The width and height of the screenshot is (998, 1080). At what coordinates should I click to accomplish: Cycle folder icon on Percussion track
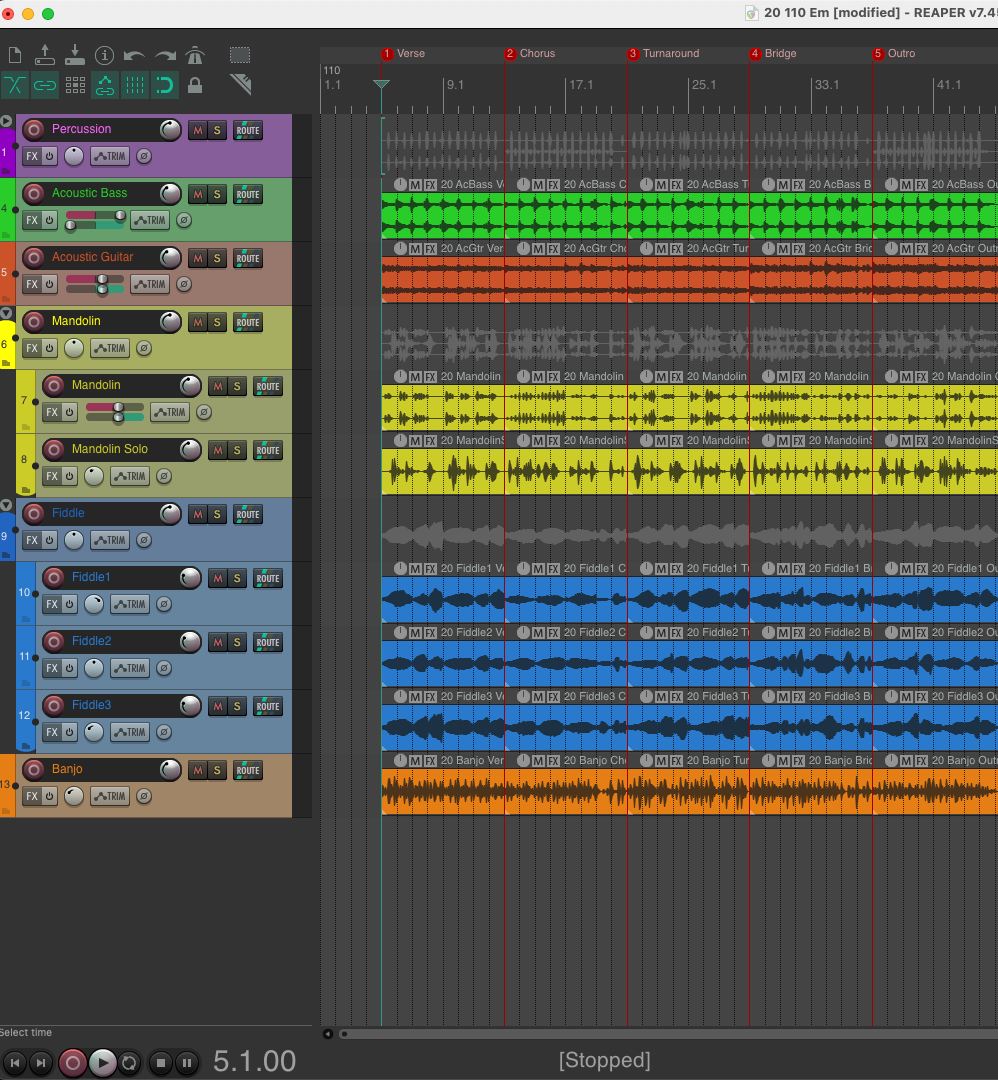pos(6,170)
